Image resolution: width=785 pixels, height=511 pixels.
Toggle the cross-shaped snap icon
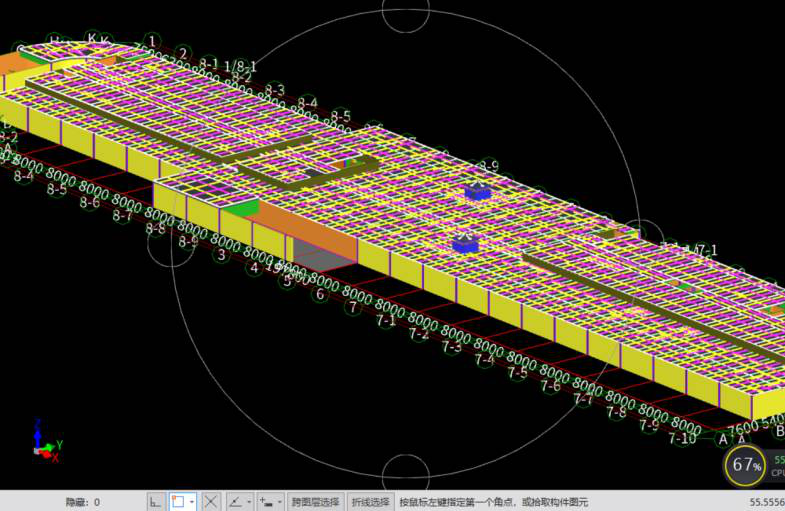[211, 501]
